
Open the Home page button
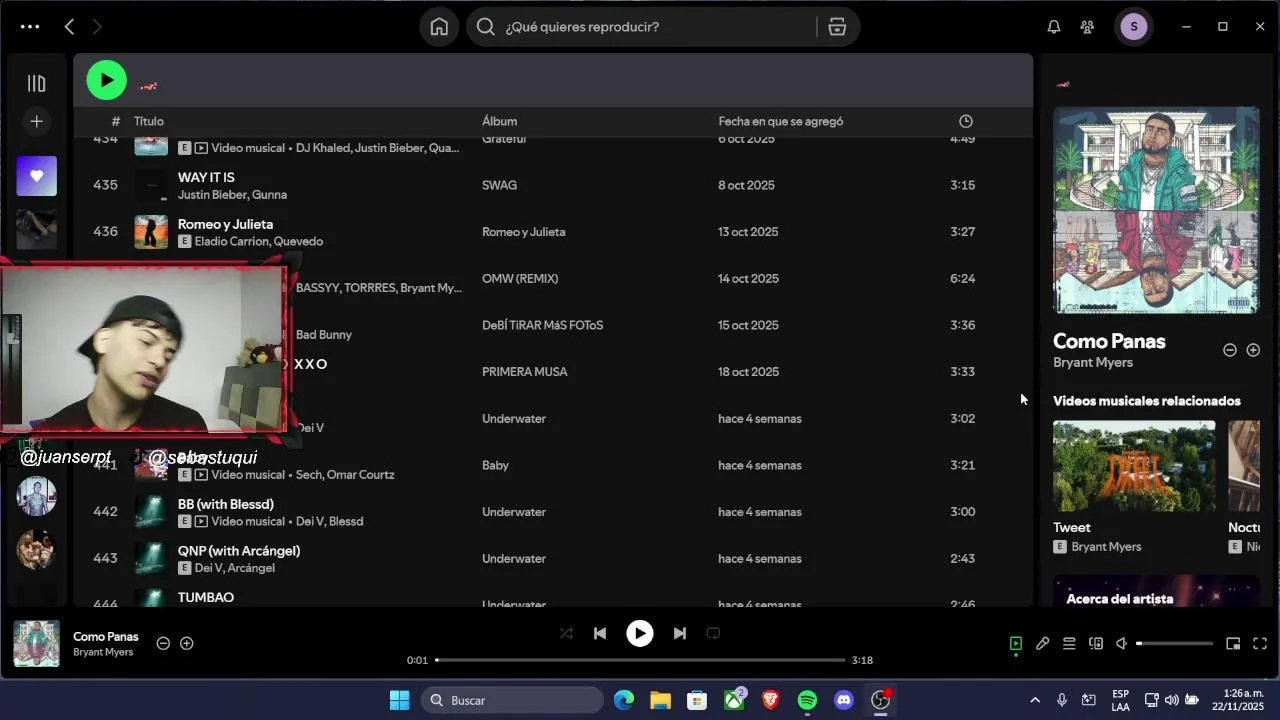click(439, 27)
